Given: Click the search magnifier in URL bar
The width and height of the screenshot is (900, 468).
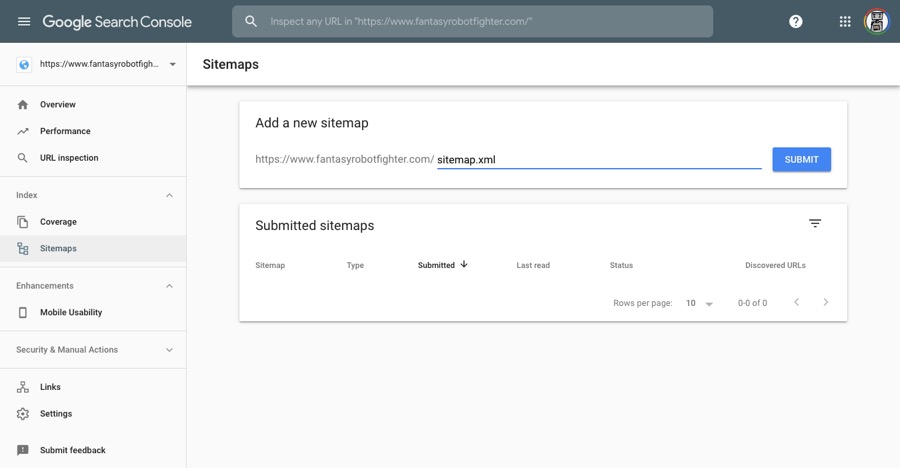Looking at the screenshot, I should [x=251, y=21].
